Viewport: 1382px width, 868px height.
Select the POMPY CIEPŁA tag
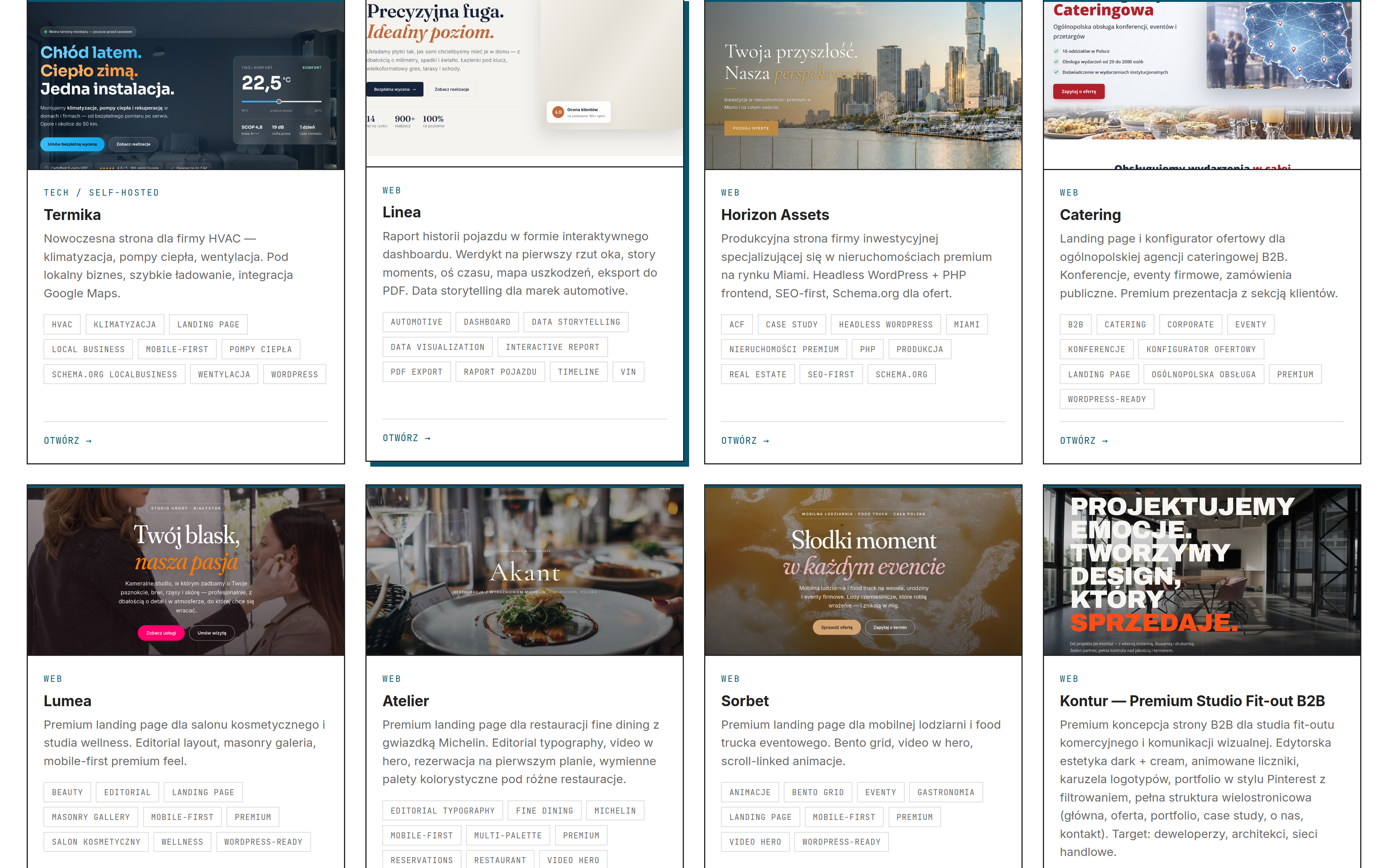pos(261,349)
